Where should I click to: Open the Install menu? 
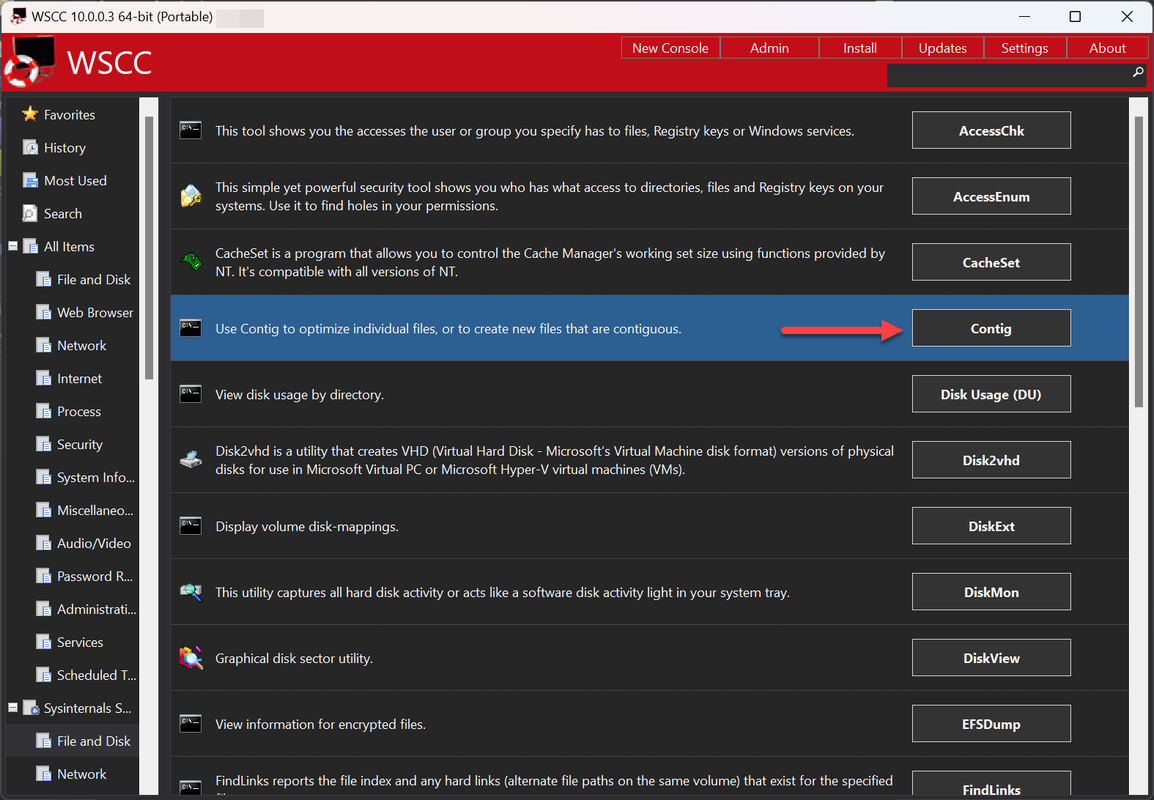pos(860,48)
